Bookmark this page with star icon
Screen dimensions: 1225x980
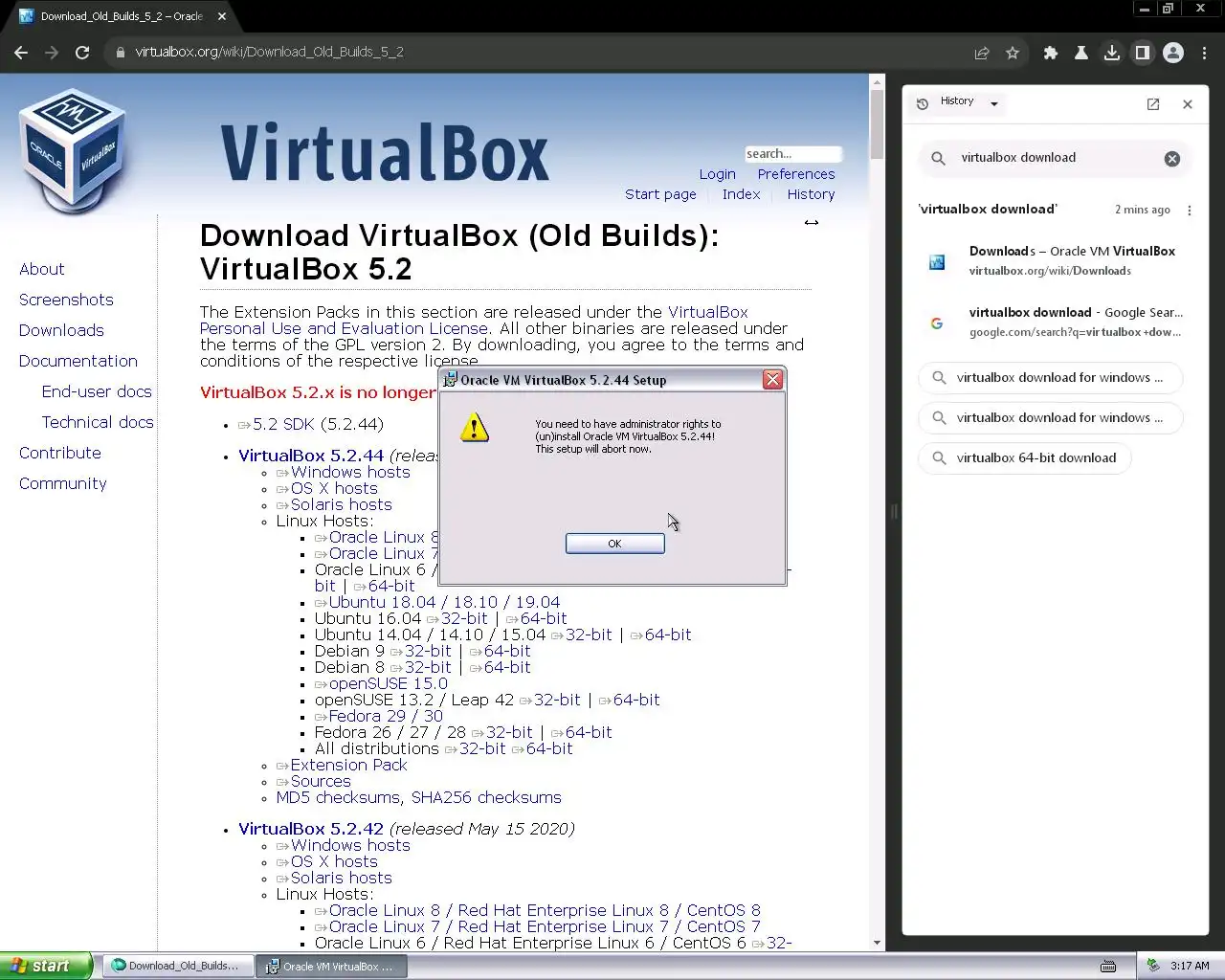(1013, 53)
